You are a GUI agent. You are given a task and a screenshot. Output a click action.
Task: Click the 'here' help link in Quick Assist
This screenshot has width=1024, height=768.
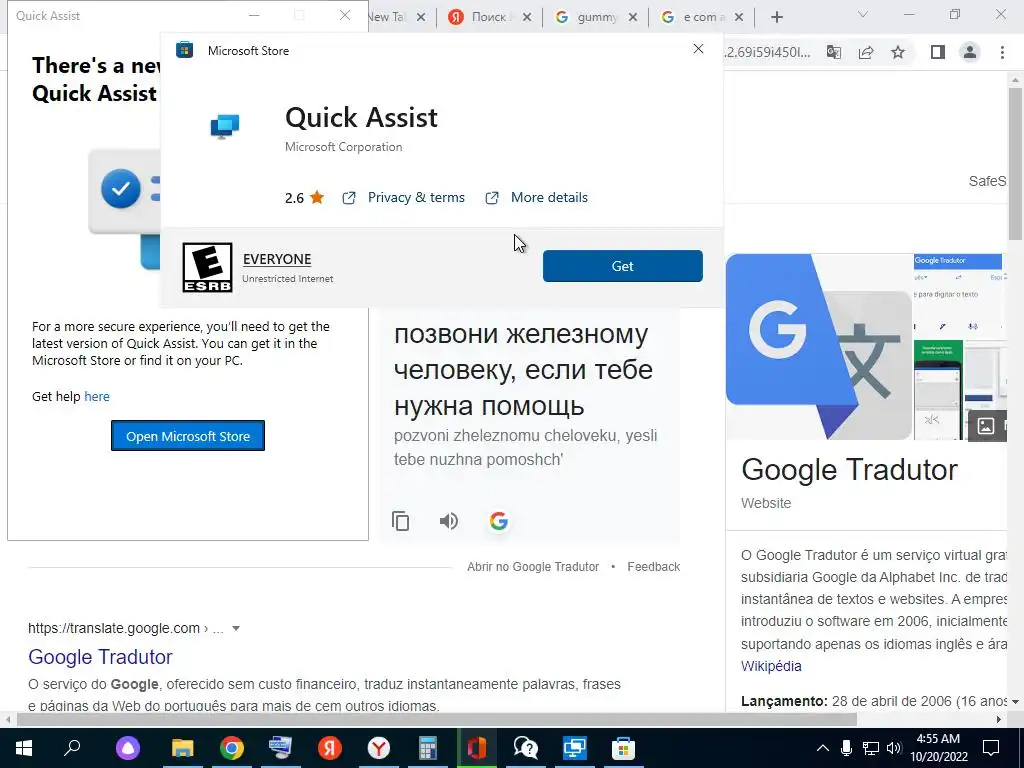pyautogui.click(x=97, y=396)
